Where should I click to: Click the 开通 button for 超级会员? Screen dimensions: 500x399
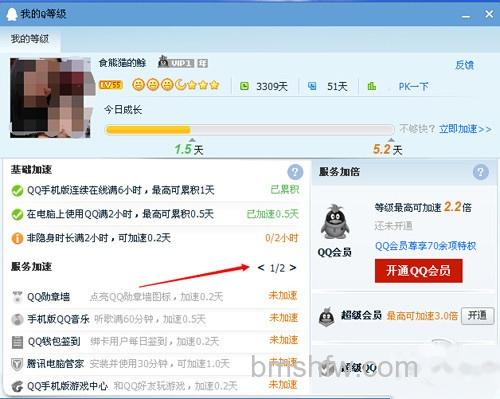pos(477,315)
